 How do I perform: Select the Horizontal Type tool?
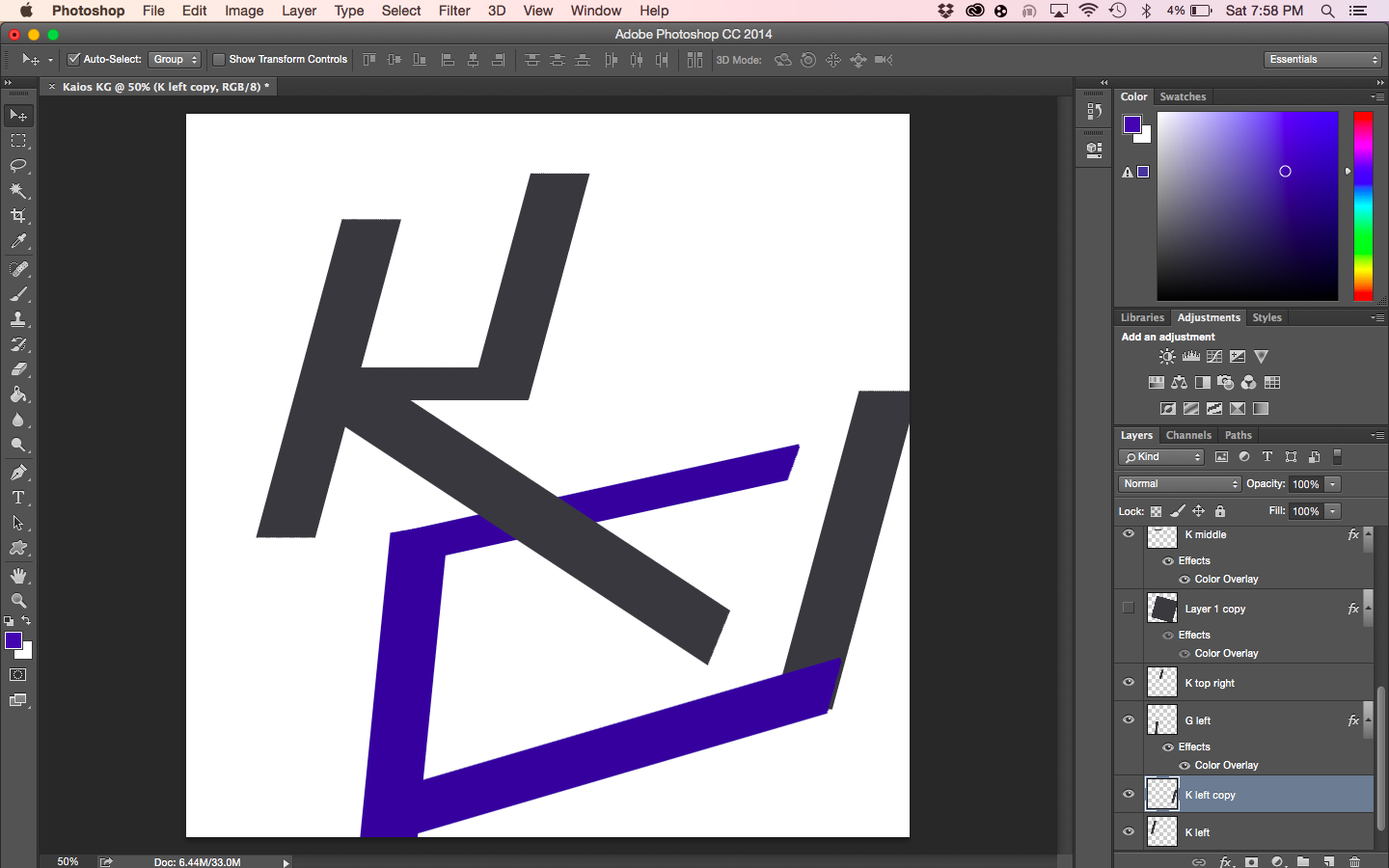click(18, 498)
